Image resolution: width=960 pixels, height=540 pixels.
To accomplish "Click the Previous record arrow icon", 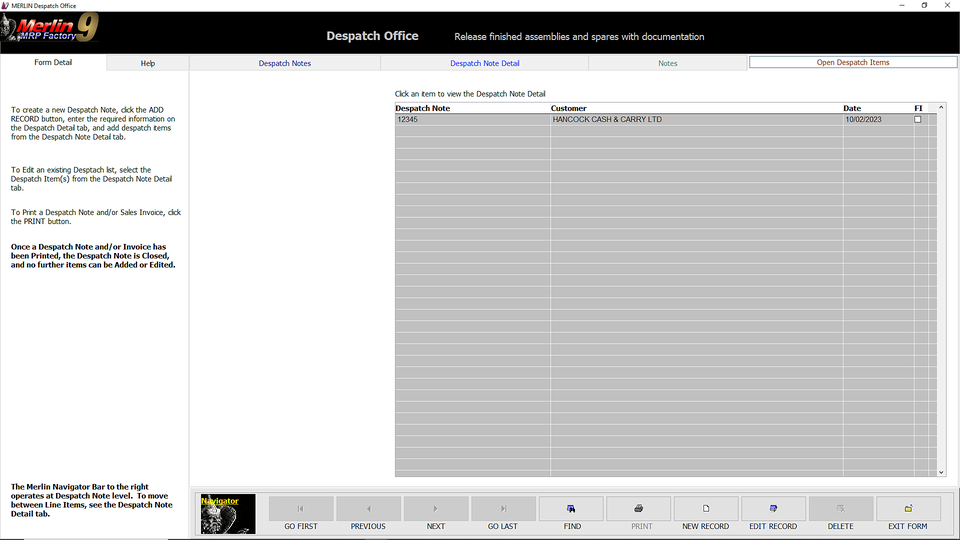I will 368,509.
